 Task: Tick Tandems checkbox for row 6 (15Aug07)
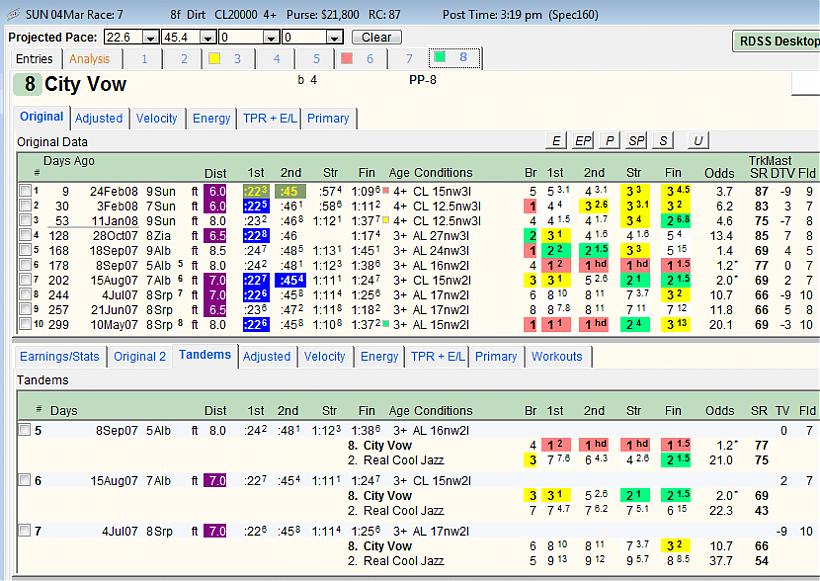[25, 480]
